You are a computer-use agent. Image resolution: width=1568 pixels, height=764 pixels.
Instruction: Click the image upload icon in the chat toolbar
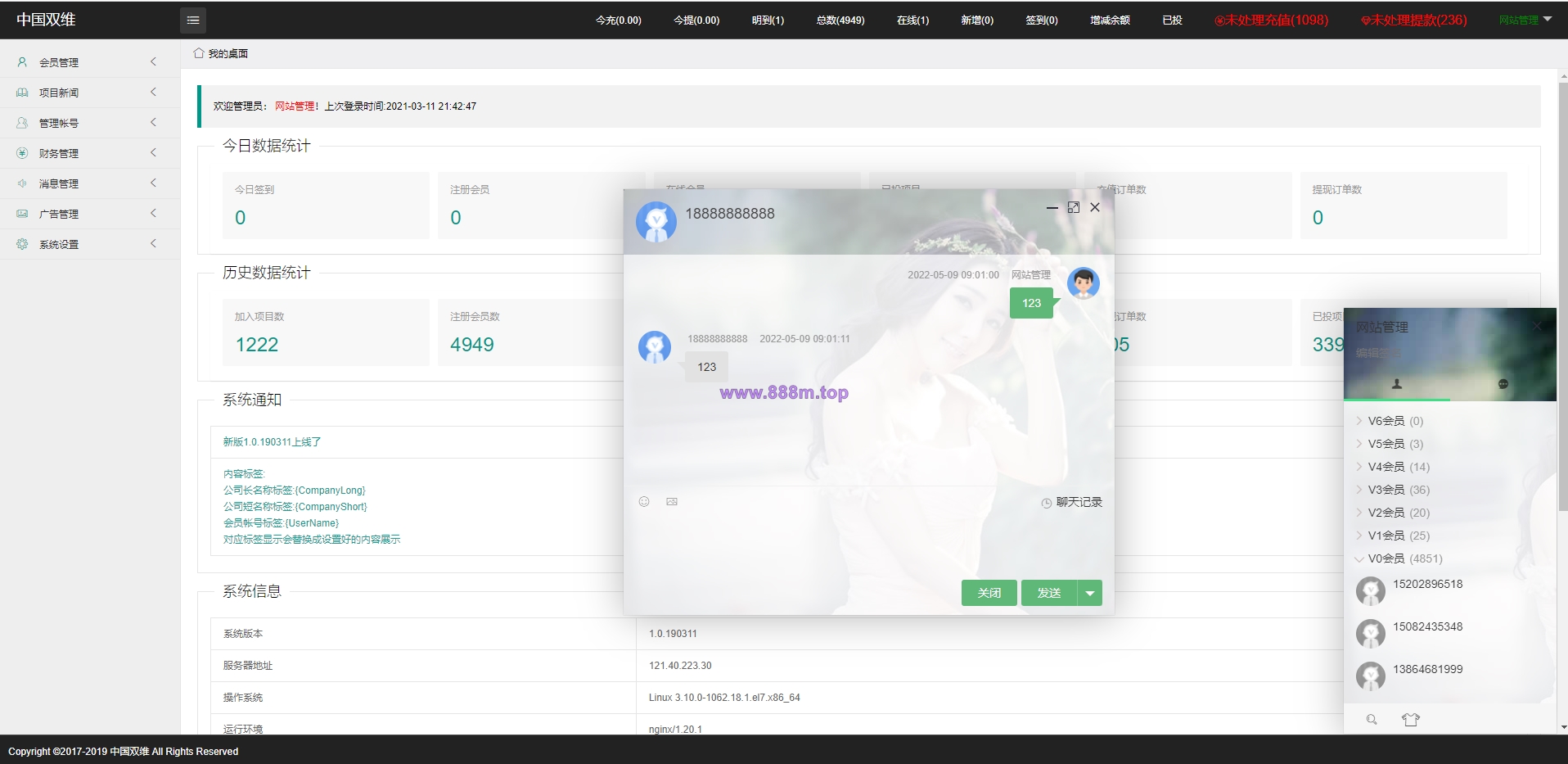[x=672, y=502]
